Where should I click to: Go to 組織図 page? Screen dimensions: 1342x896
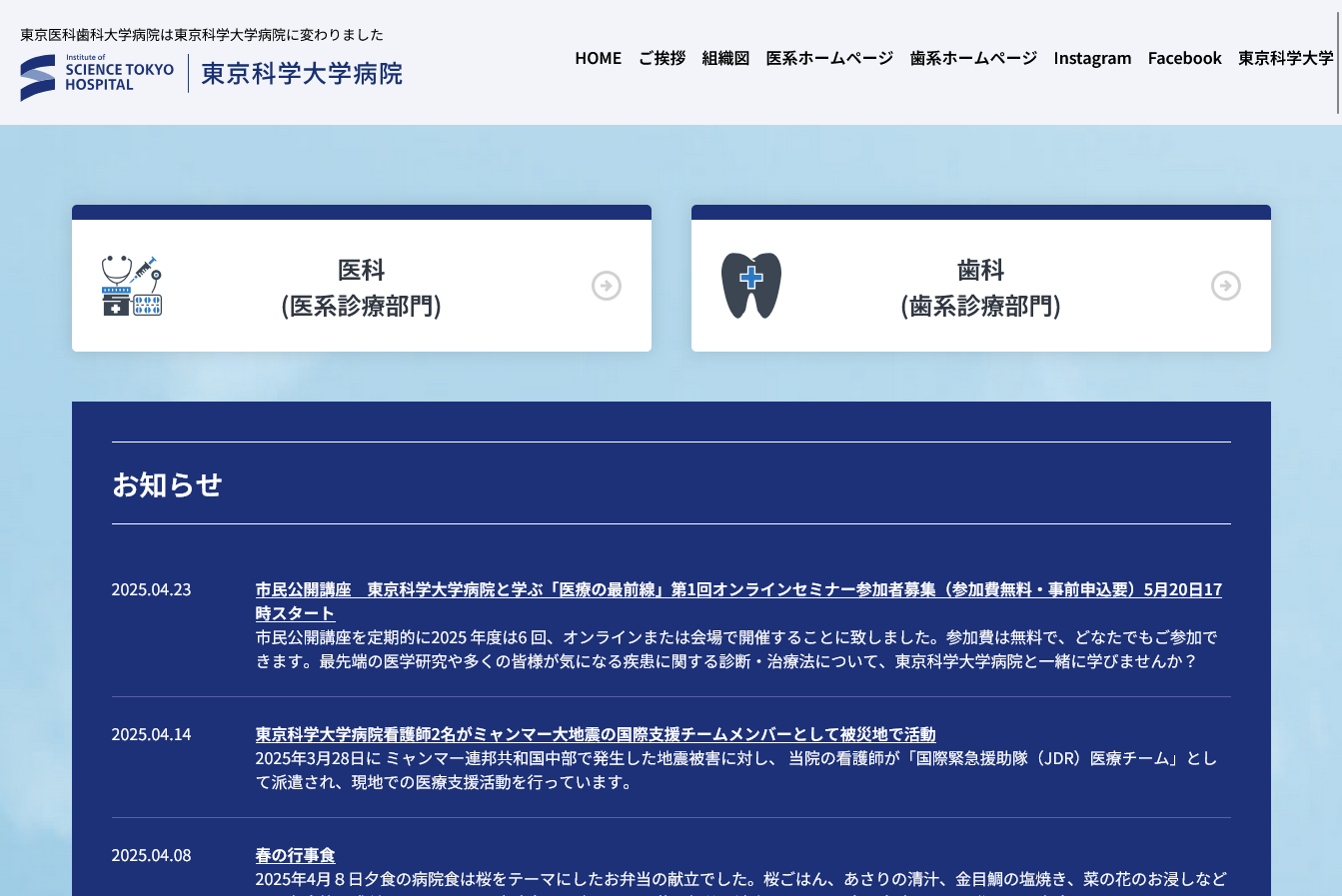tap(725, 58)
